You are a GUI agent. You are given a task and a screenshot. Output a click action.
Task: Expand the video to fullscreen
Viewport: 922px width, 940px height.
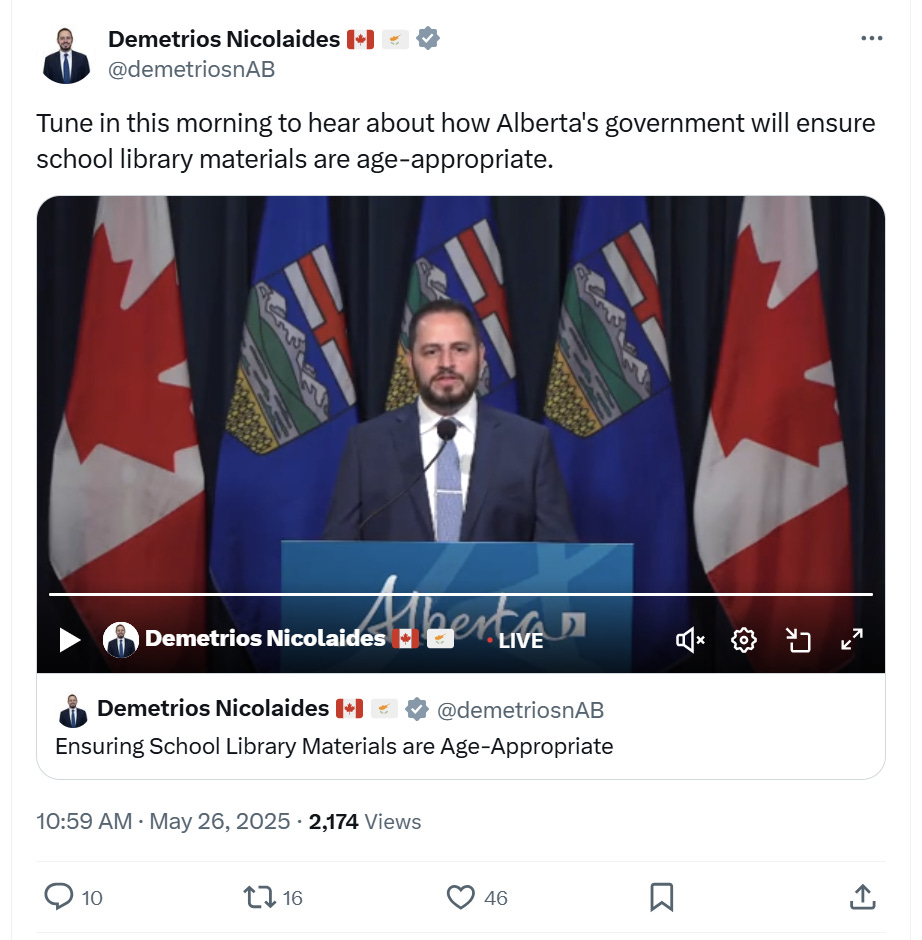coord(852,640)
